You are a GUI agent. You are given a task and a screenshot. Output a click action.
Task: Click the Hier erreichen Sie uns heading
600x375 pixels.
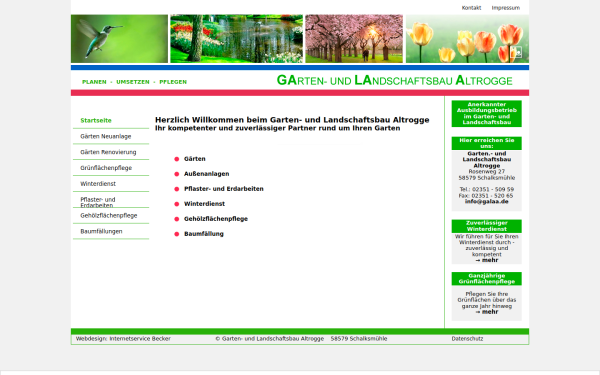click(486, 143)
